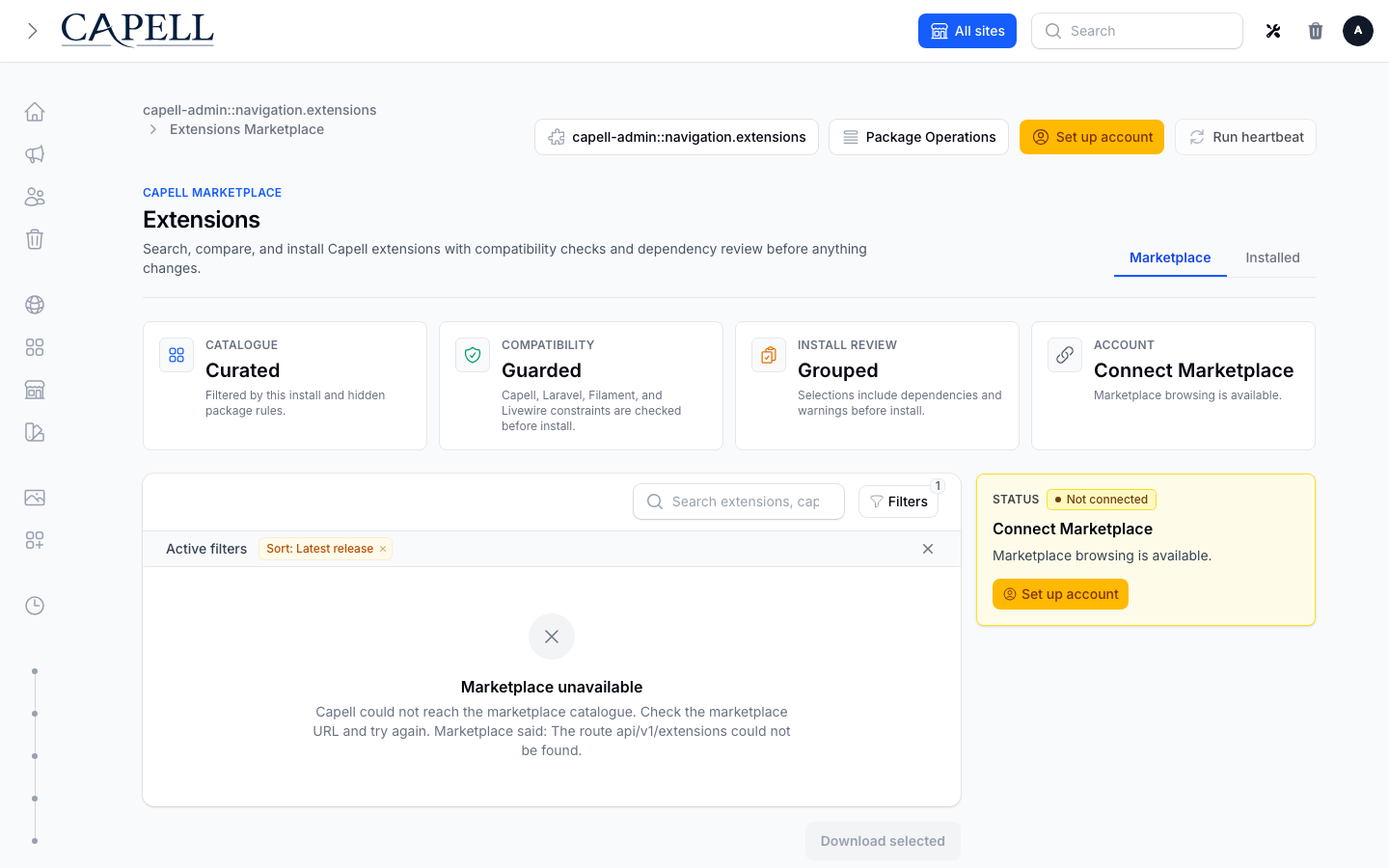Open the users sidebar icon
This screenshot has height=868, width=1389.
[x=35, y=197]
